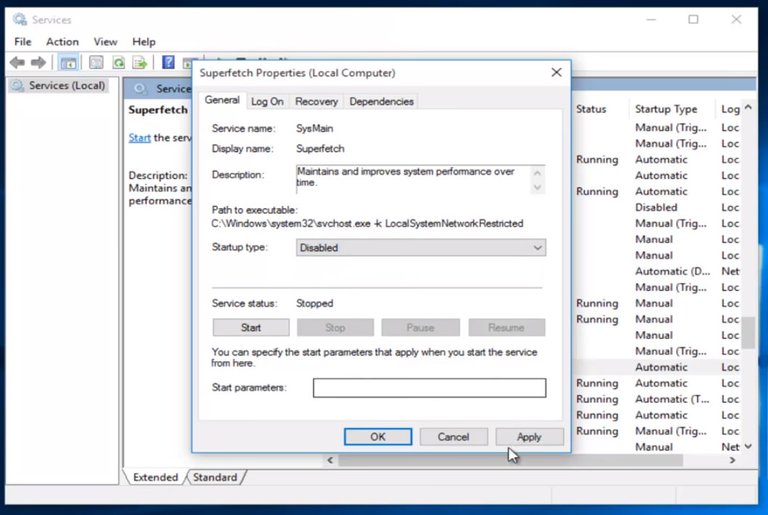Click the OK button
Screen dimensions: 768x515
[378, 437]
